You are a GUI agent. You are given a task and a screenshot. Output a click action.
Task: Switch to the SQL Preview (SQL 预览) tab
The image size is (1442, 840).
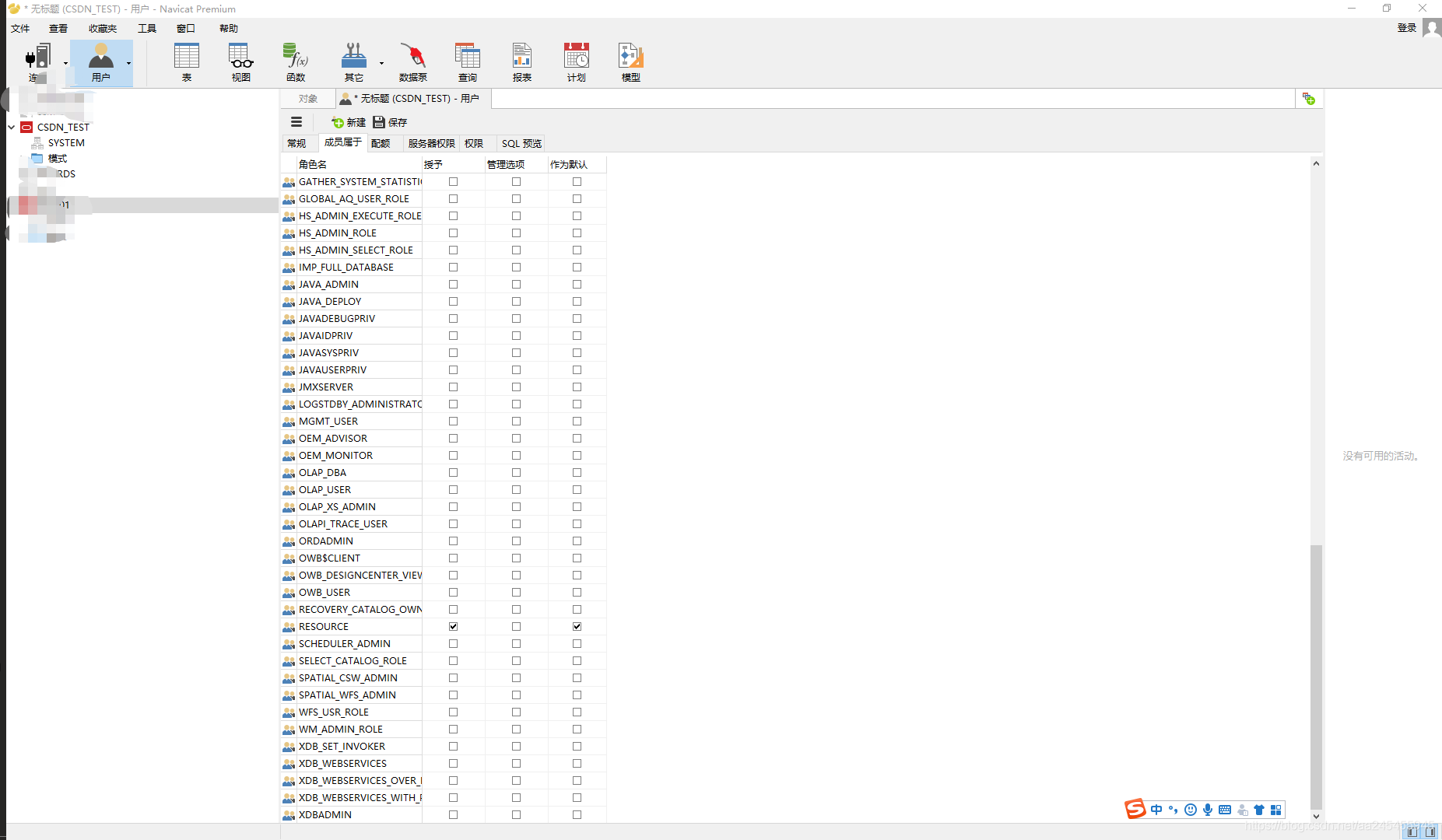coord(521,144)
